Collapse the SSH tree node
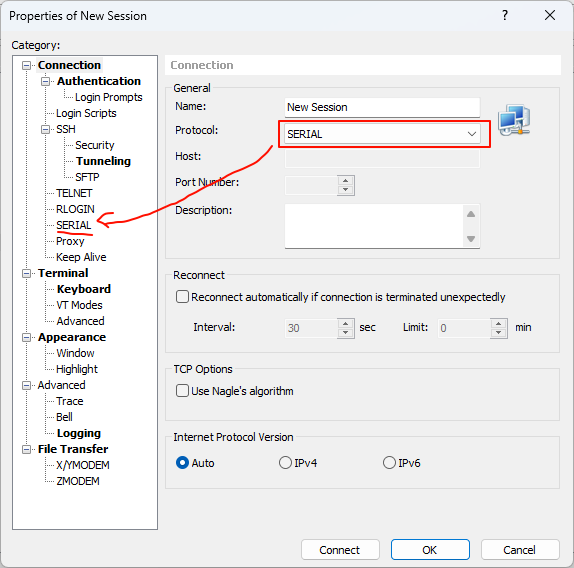Screen dimensions: 574x568 click(x=45, y=130)
